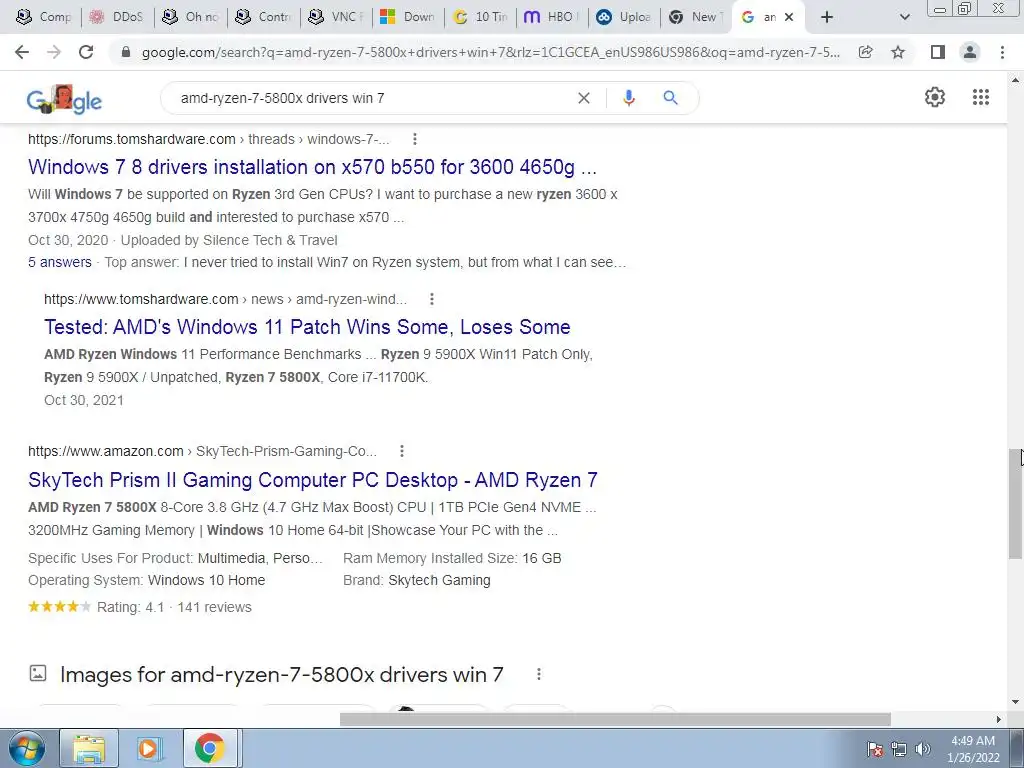Open options for the Images section

[539, 674]
